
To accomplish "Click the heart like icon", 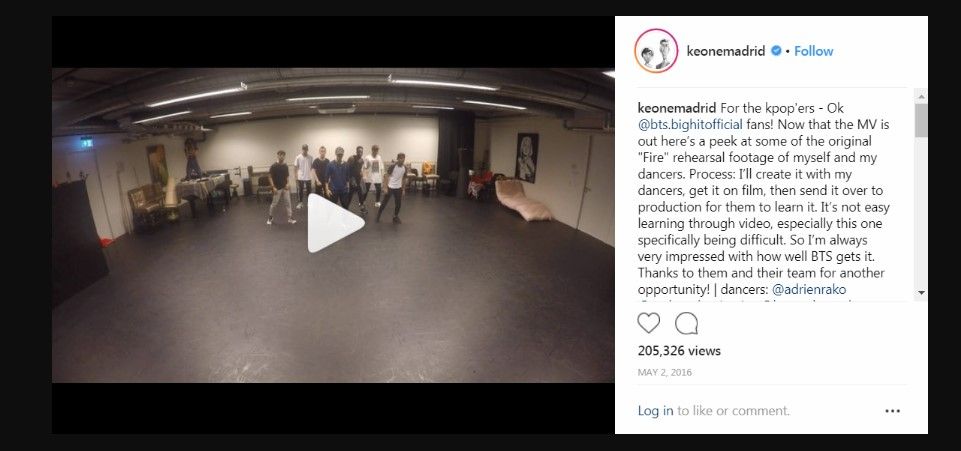I will (649, 323).
